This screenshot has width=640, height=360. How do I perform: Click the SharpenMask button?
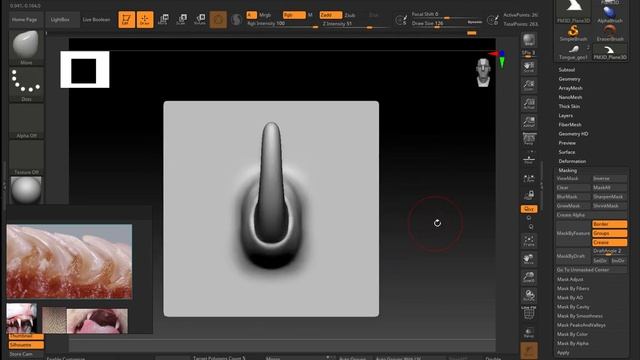609,197
